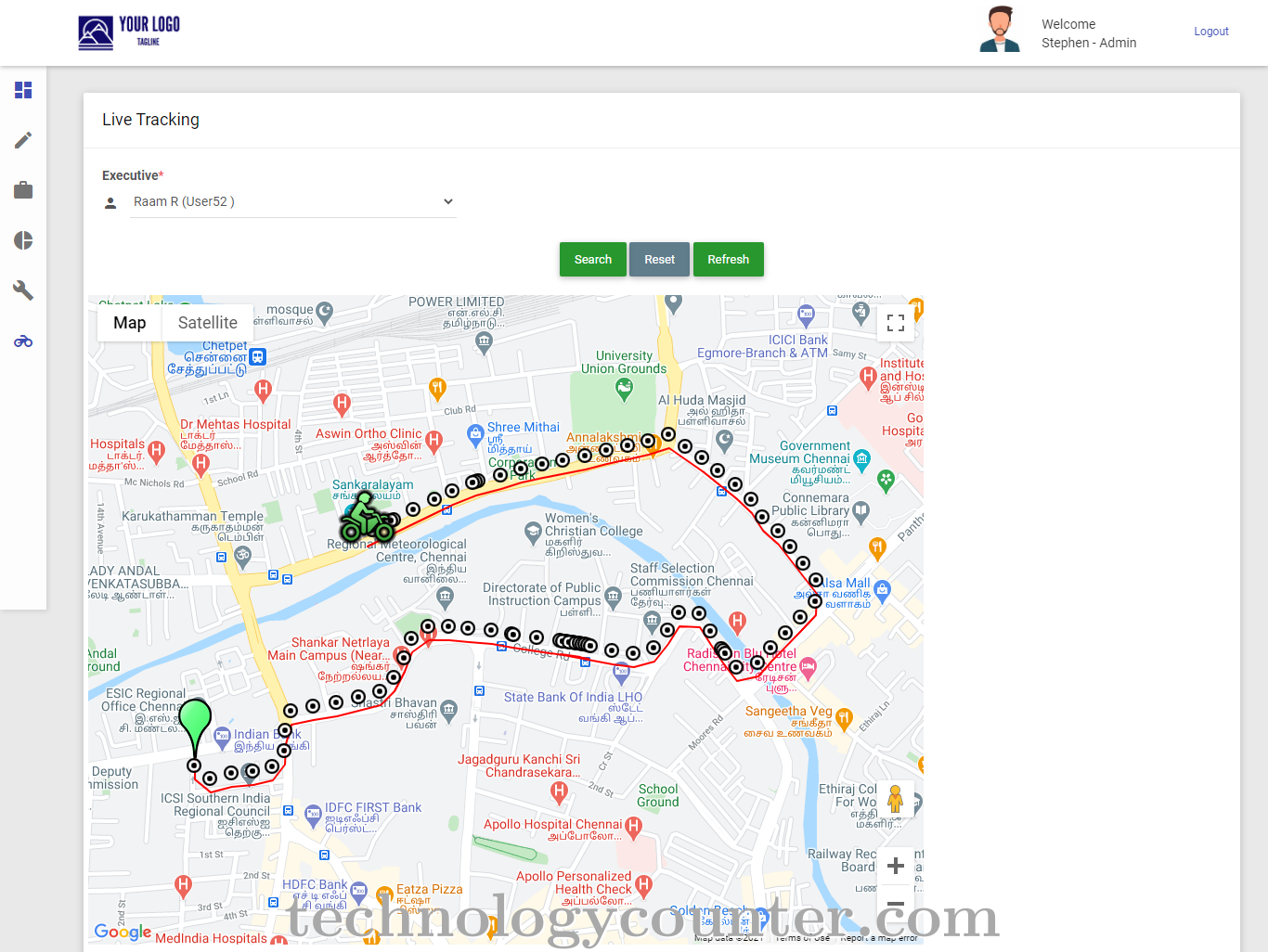Click Women's Christian College marker
Image resolution: width=1268 pixels, height=952 pixels.
533,532
